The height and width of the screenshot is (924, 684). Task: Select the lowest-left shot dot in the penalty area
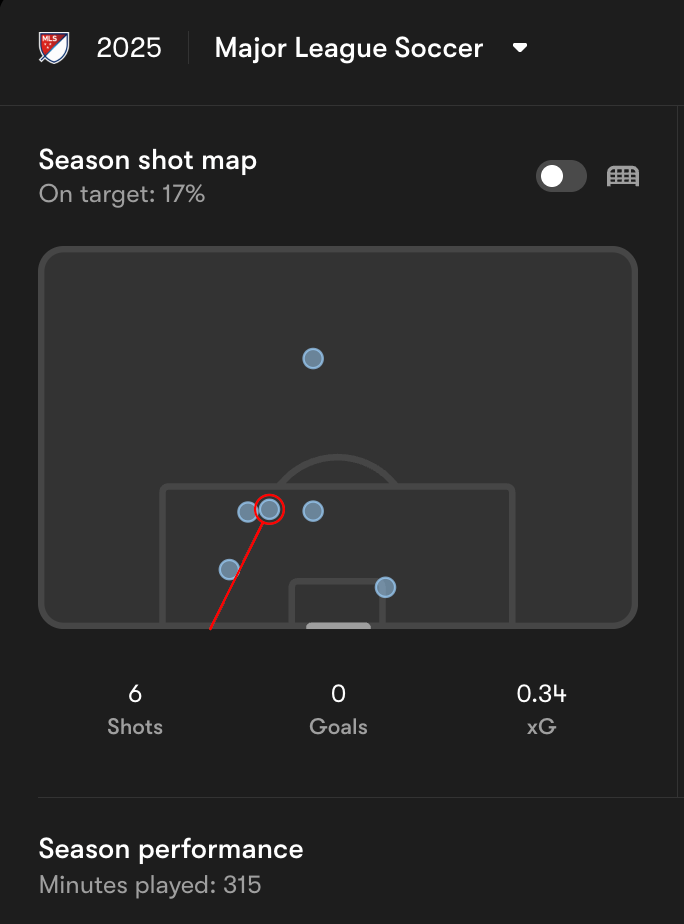[x=229, y=569]
